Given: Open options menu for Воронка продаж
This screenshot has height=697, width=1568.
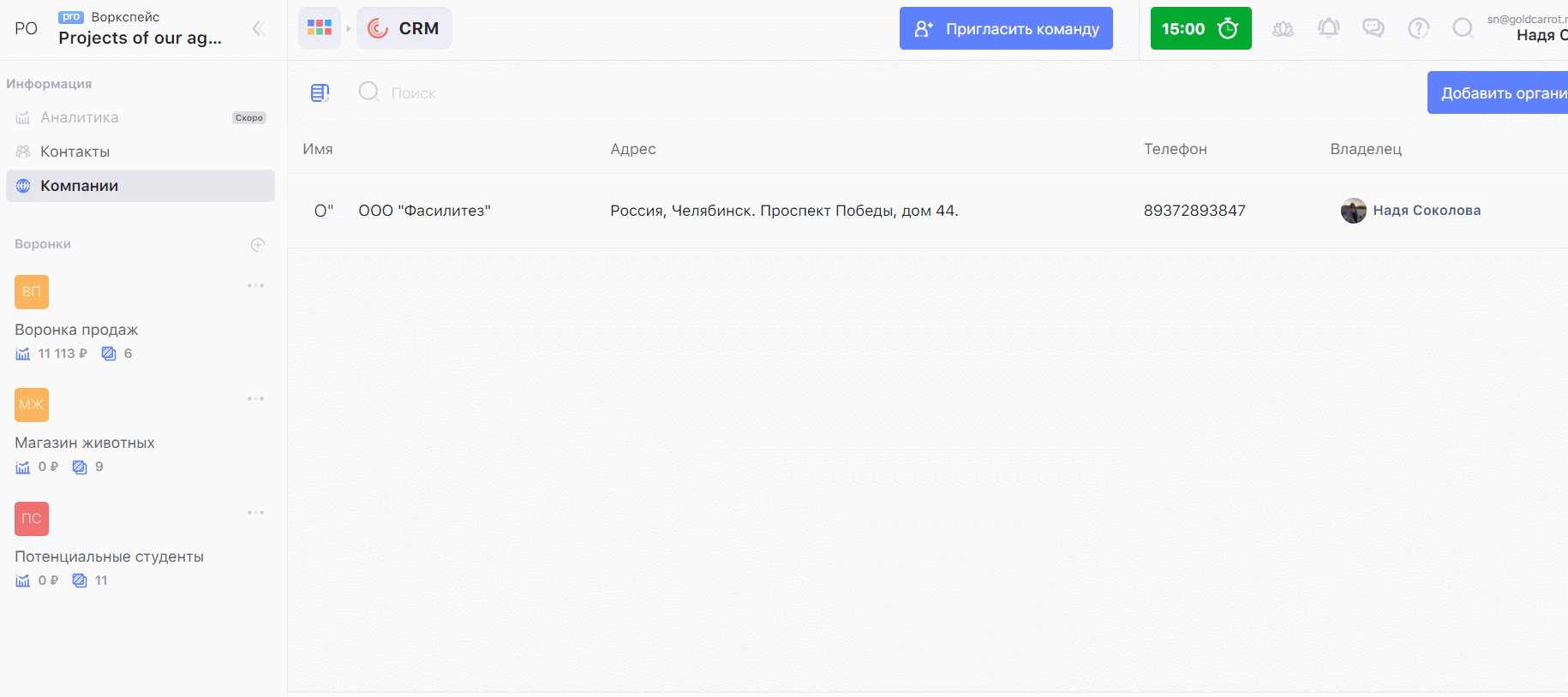Looking at the screenshot, I should [x=255, y=286].
